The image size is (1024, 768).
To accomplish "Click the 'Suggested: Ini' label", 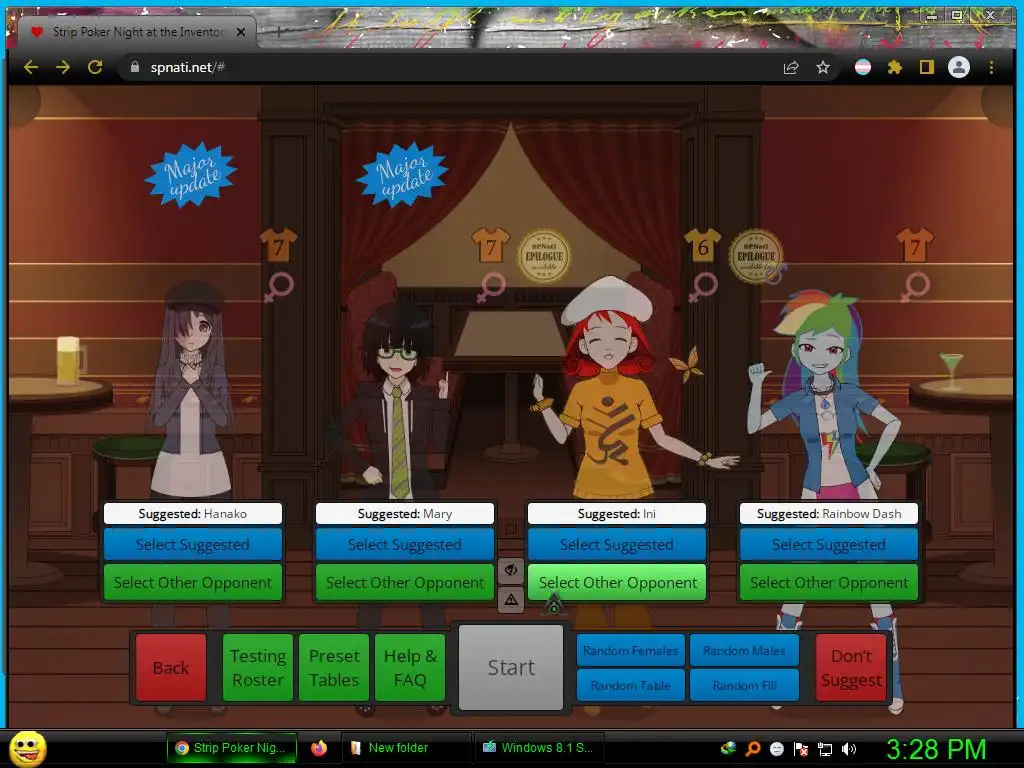I will tap(616, 513).
